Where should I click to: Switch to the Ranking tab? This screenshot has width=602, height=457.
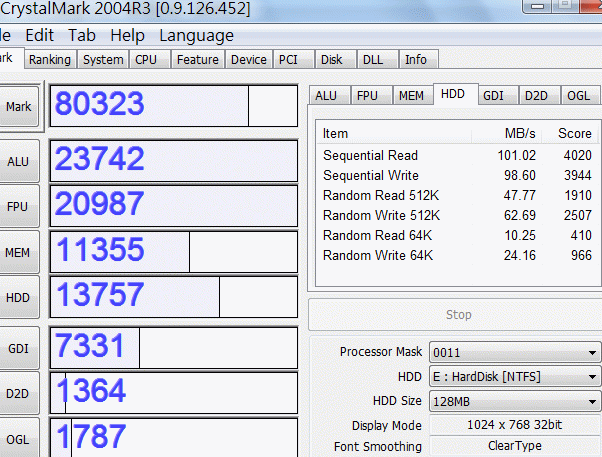click(50, 60)
